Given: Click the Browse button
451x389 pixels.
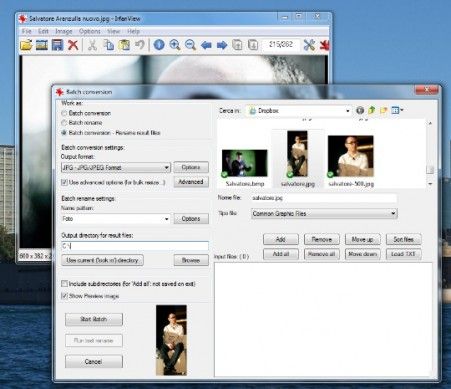Looking at the screenshot, I should pyautogui.click(x=191, y=260).
